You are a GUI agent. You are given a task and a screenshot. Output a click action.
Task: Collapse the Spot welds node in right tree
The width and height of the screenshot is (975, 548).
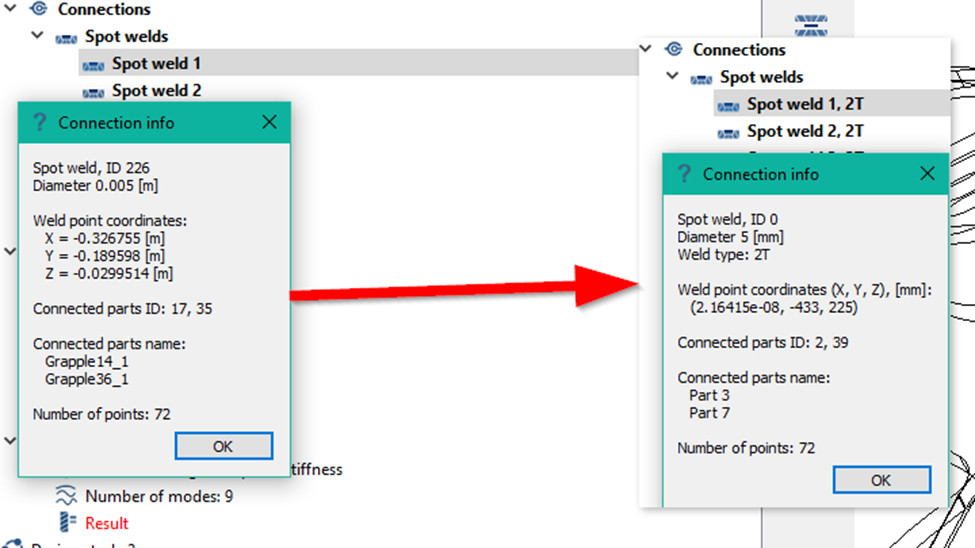click(x=673, y=77)
